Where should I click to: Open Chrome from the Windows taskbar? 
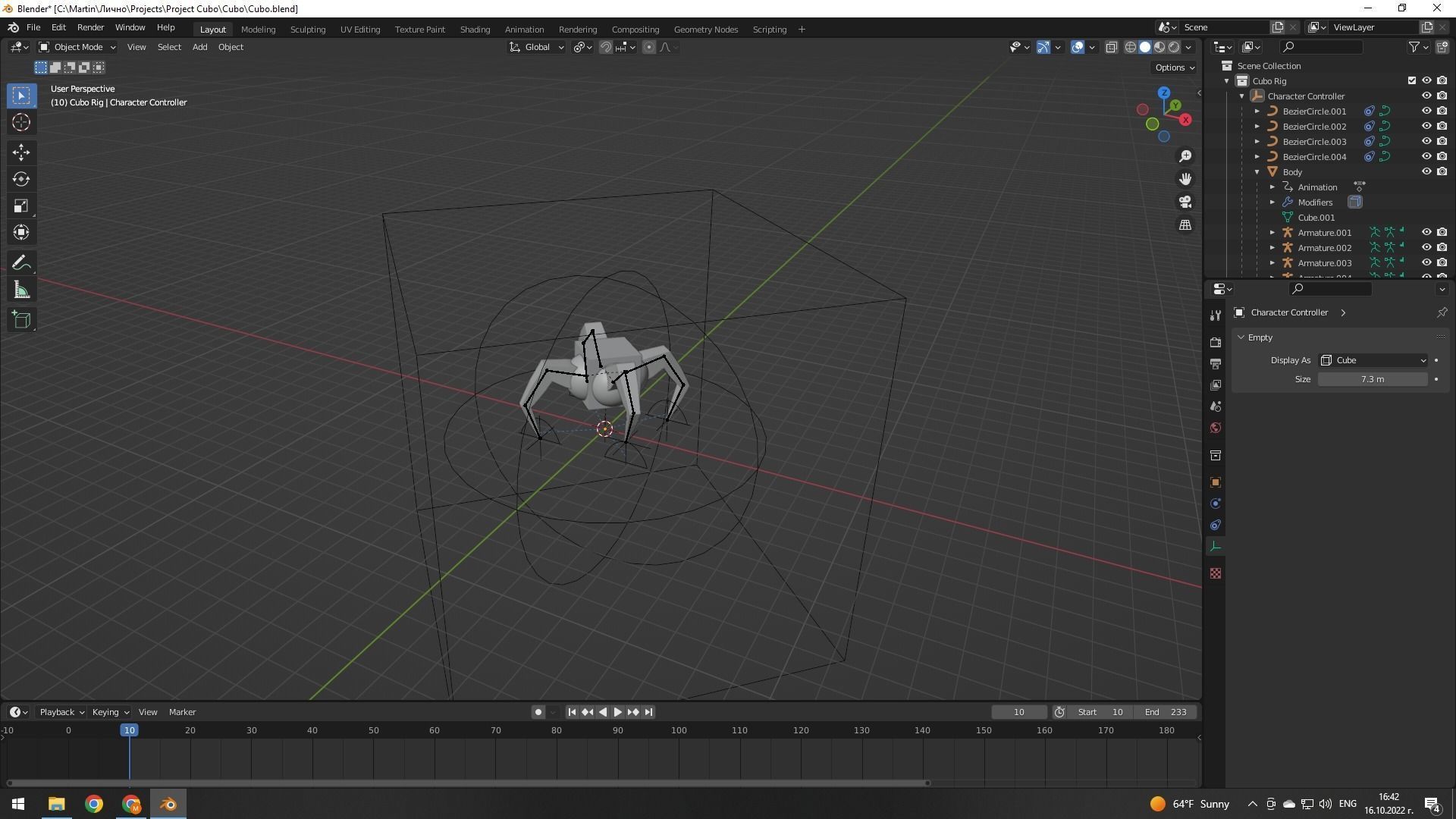(94, 804)
